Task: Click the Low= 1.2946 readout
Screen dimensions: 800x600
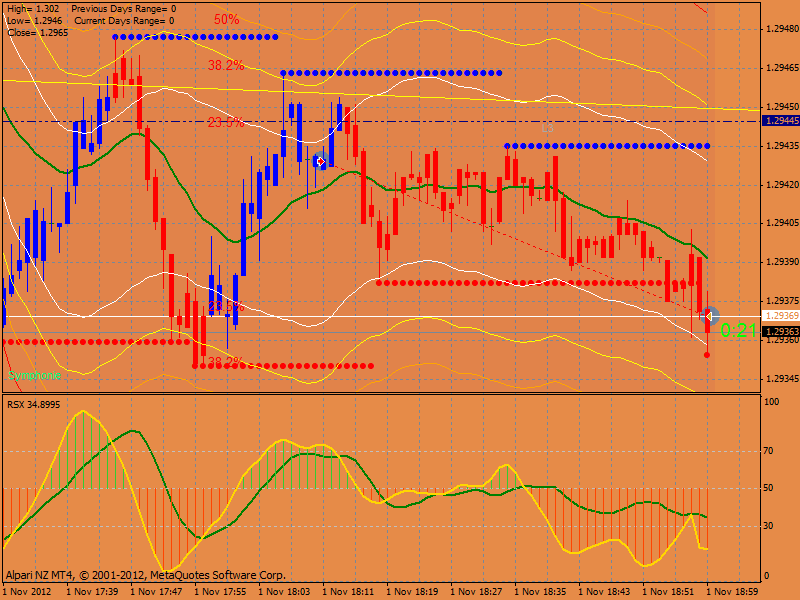Action: [35, 21]
